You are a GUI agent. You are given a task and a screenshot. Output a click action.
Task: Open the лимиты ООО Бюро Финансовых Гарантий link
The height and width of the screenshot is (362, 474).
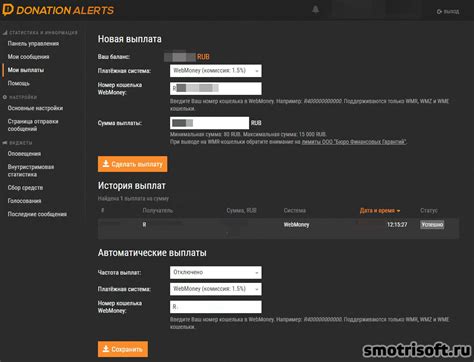pos(354,142)
